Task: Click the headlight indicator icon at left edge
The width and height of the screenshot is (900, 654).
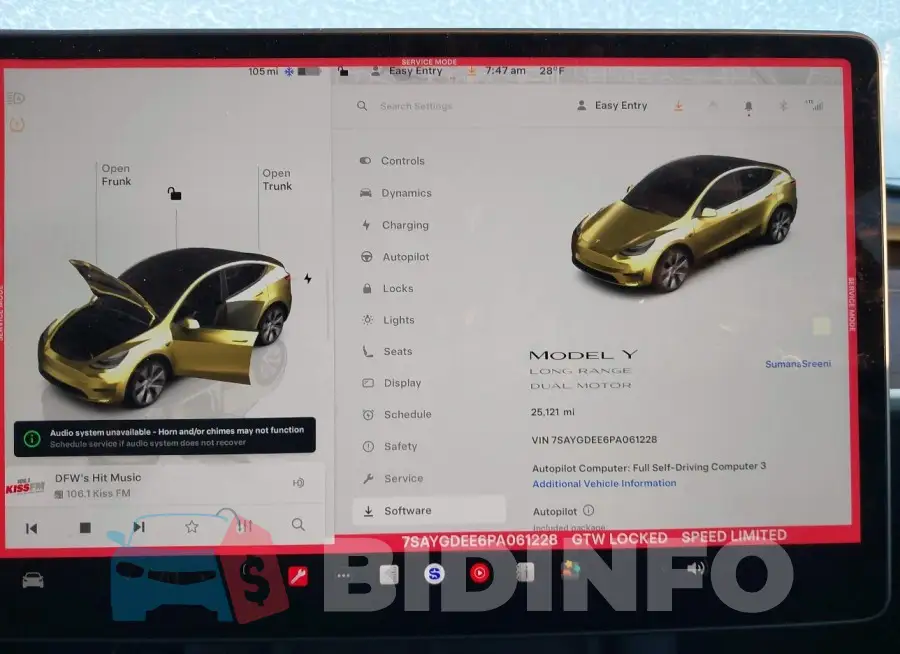Action: [x=15, y=99]
